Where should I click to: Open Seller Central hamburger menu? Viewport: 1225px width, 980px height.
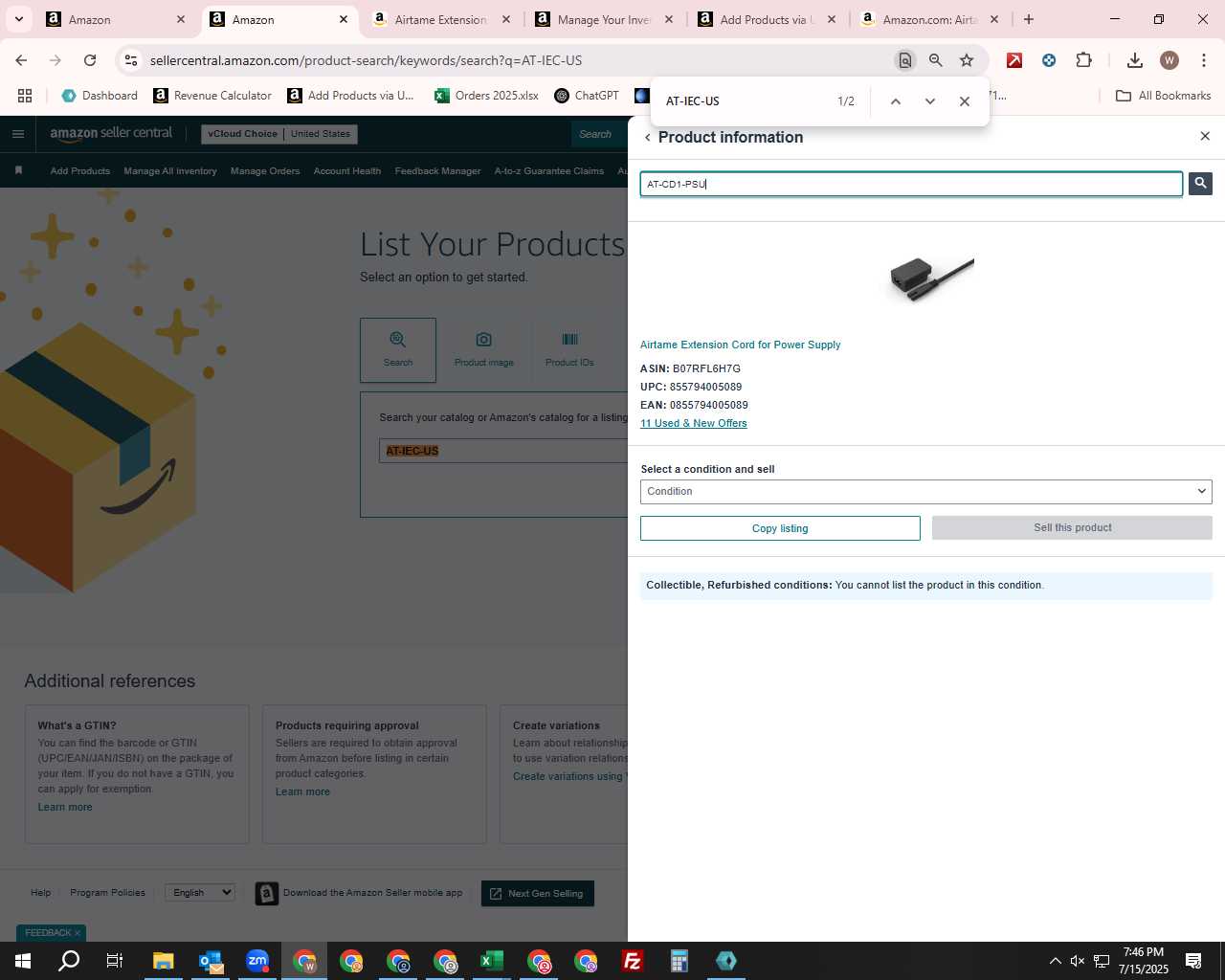pyautogui.click(x=18, y=134)
